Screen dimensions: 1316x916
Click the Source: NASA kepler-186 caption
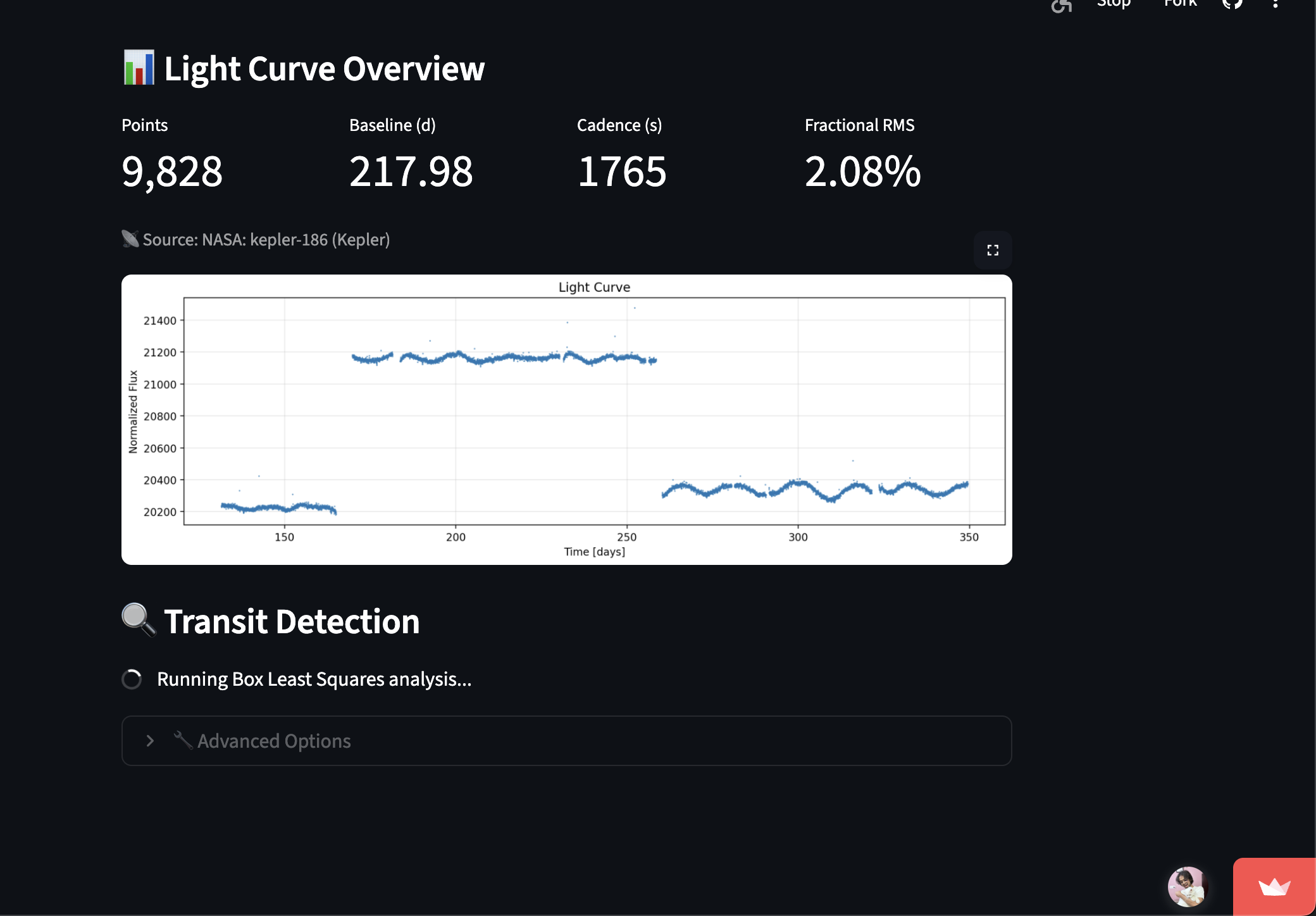266,240
